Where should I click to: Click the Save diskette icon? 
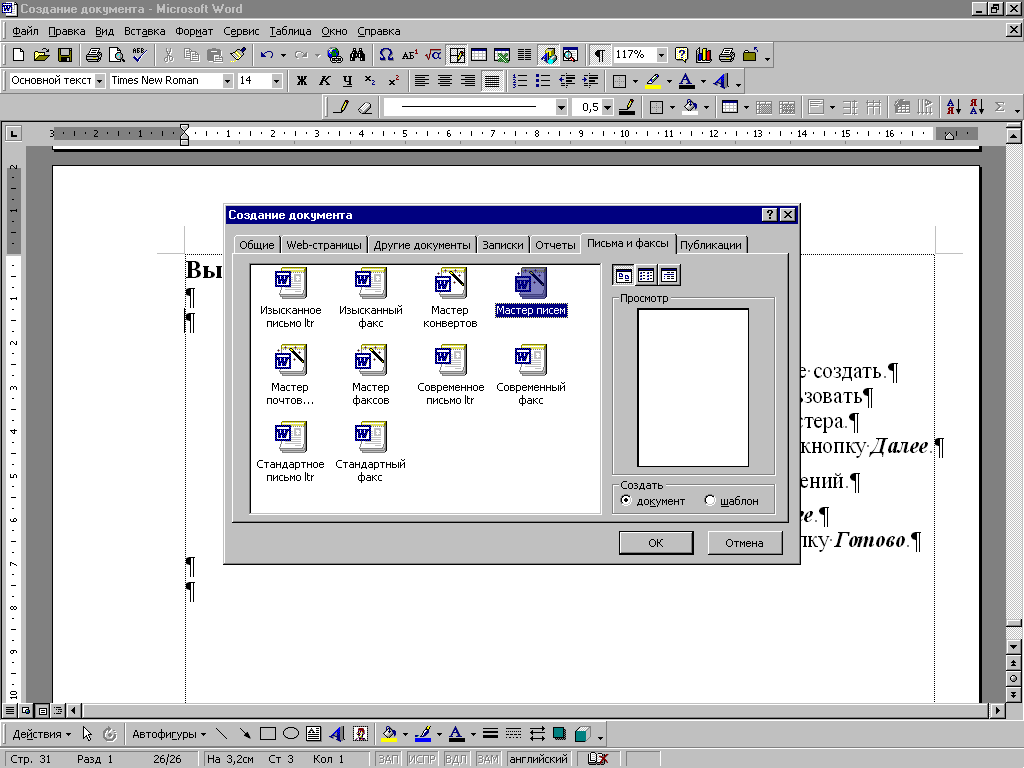(x=65, y=55)
